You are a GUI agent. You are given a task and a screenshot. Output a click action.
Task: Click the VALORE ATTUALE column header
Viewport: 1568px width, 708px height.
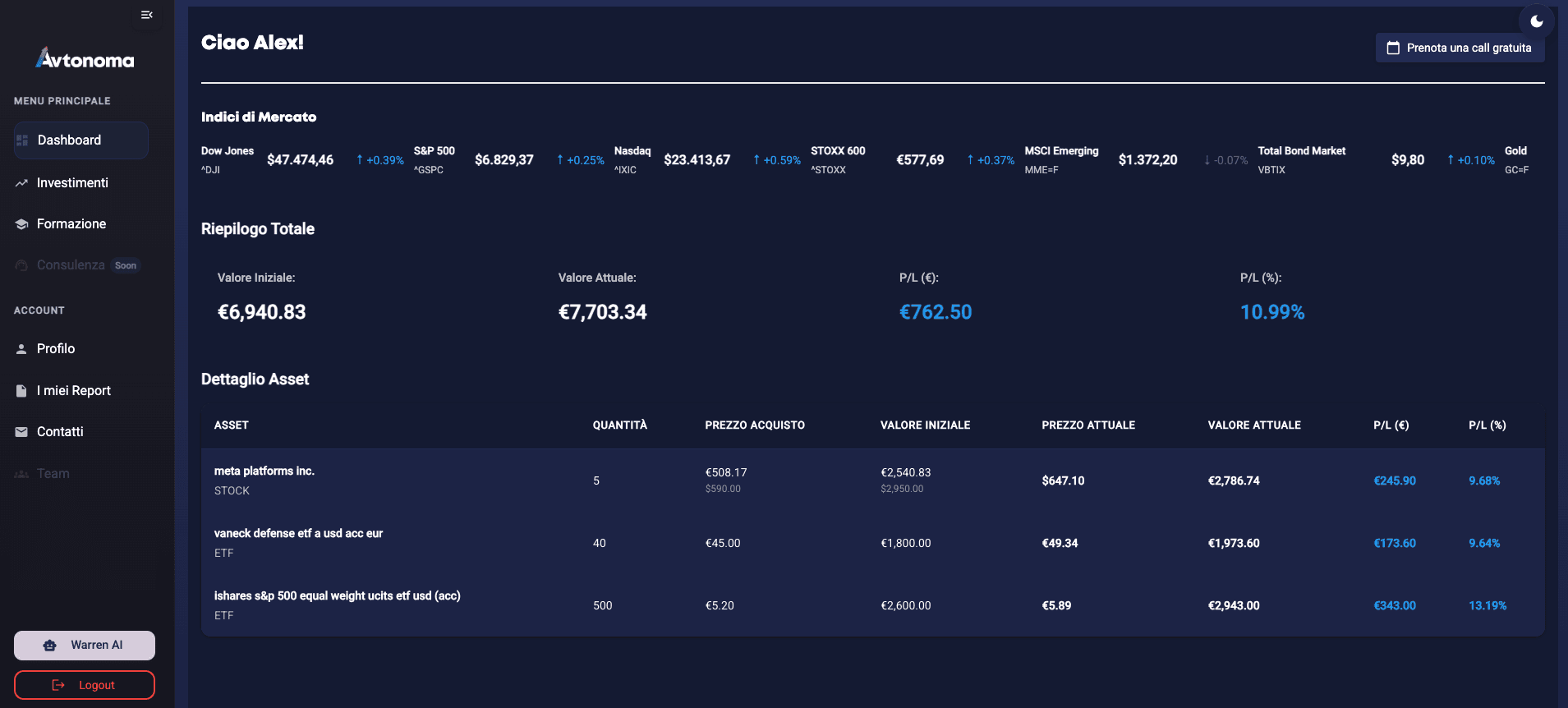click(x=1254, y=425)
